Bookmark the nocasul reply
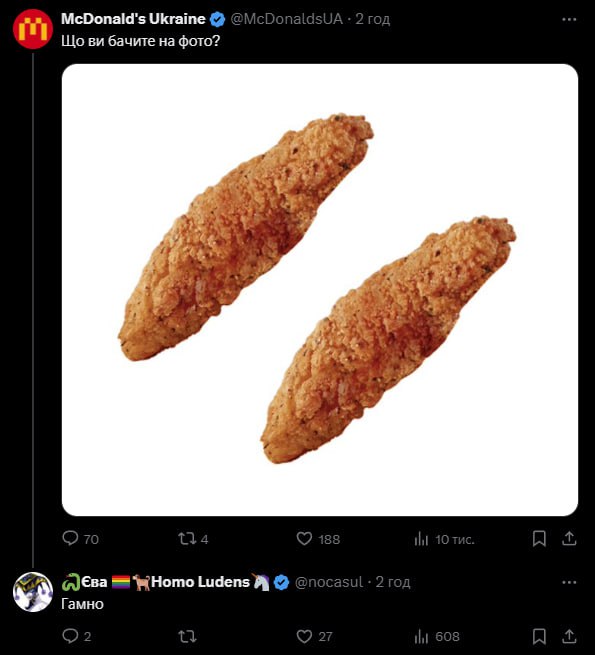Viewport: 595px width, 655px height. [539, 636]
